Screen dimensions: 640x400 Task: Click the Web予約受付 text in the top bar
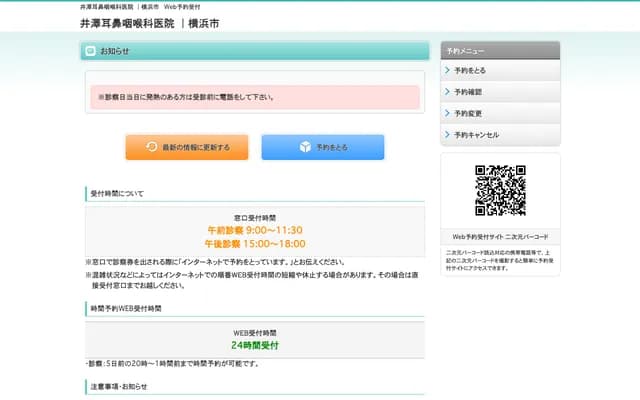(182, 6)
